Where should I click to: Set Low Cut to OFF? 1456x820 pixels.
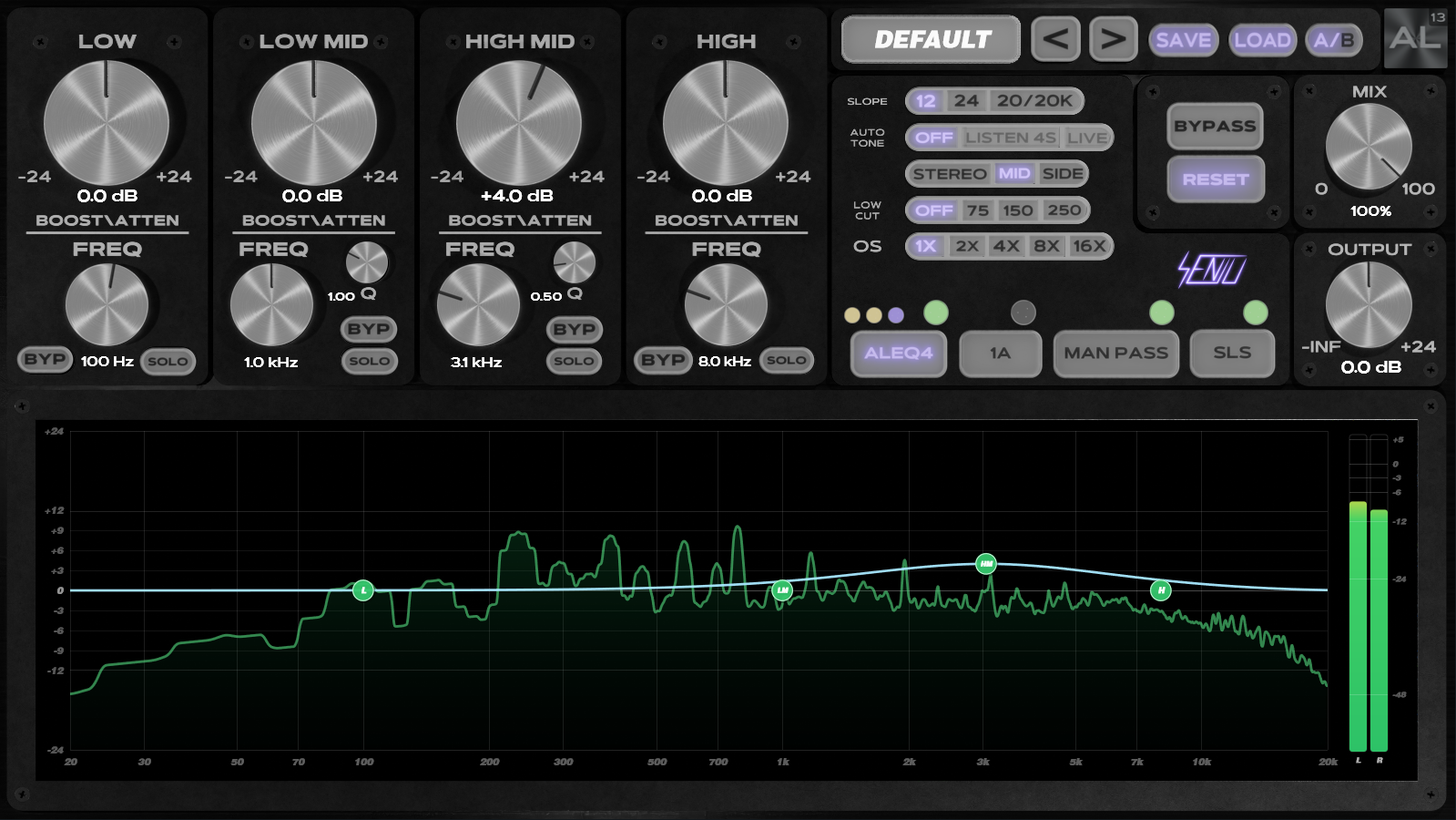point(934,210)
